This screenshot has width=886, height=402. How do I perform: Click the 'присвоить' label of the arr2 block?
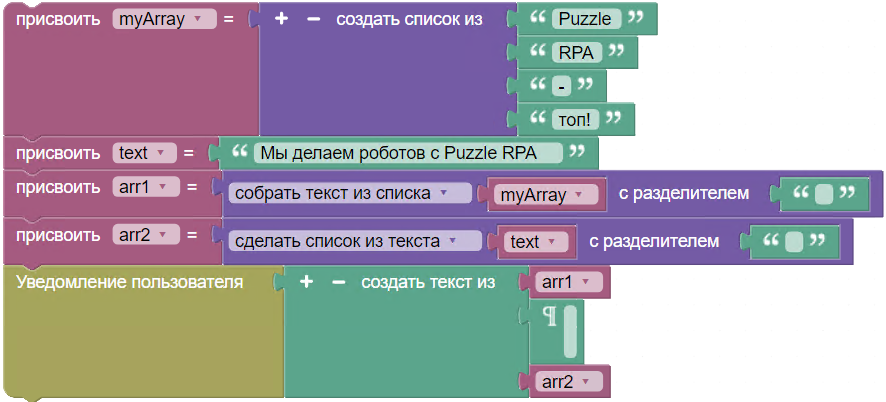click(59, 235)
